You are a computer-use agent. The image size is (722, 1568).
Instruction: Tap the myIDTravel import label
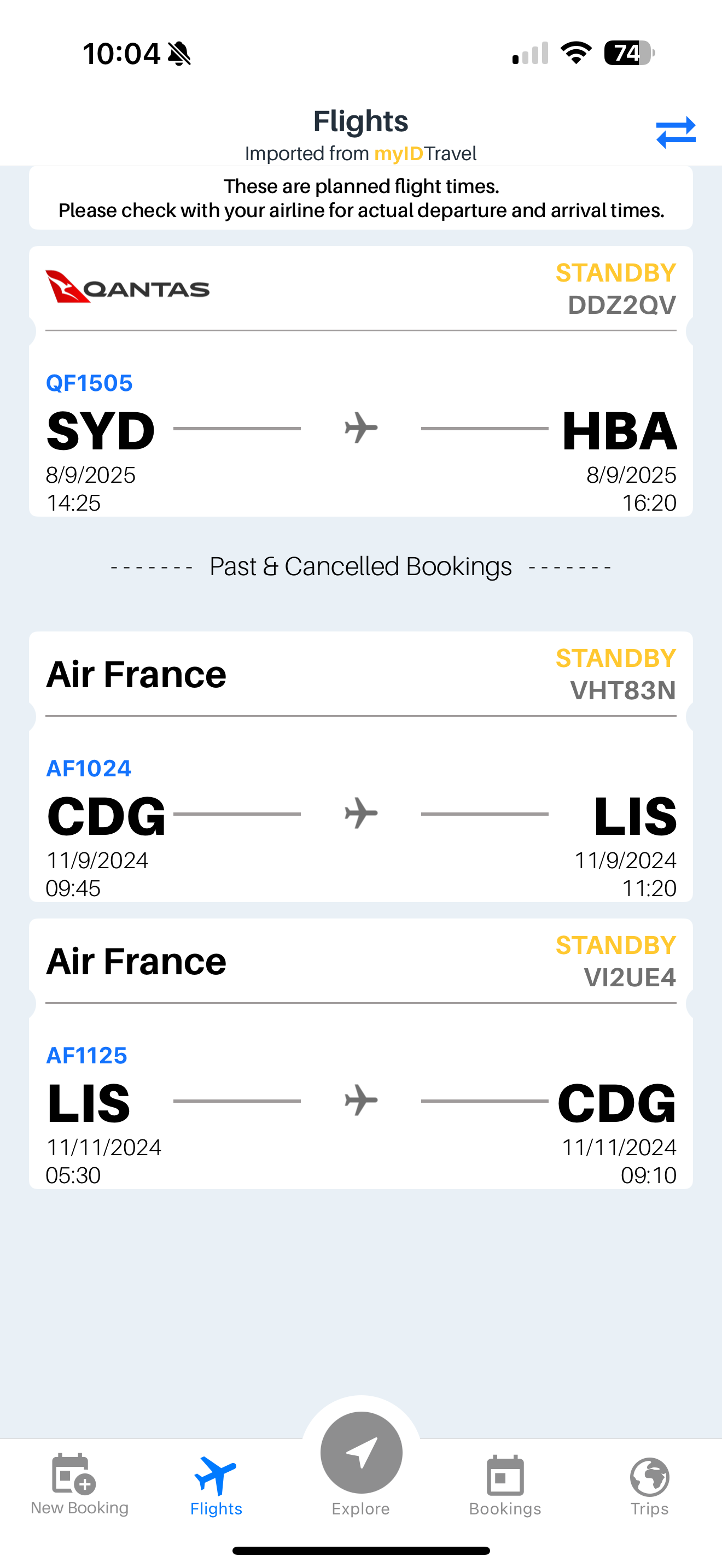click(x=361, y=154)
